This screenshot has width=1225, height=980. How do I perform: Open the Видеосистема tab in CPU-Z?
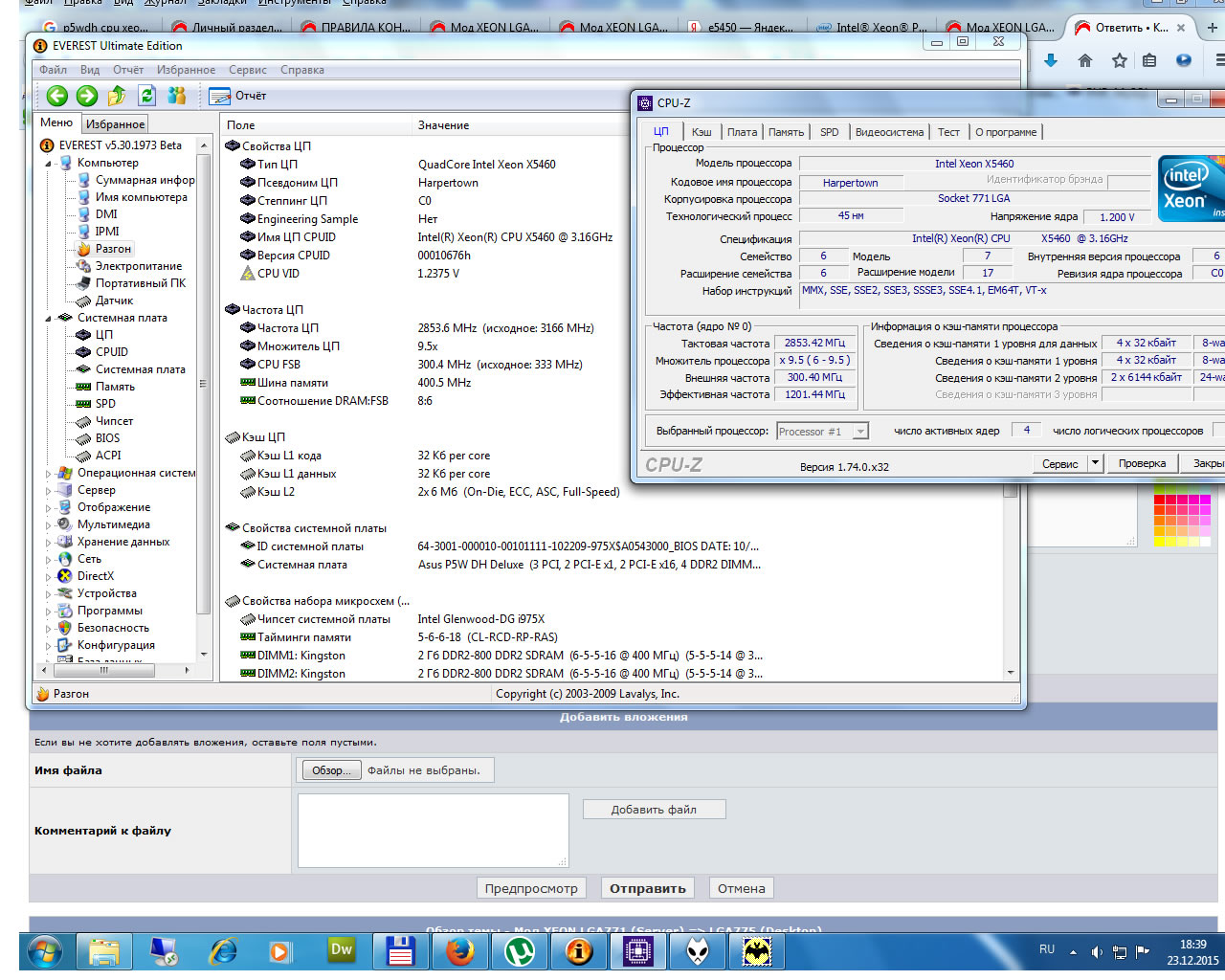click(x=889, y=132)
